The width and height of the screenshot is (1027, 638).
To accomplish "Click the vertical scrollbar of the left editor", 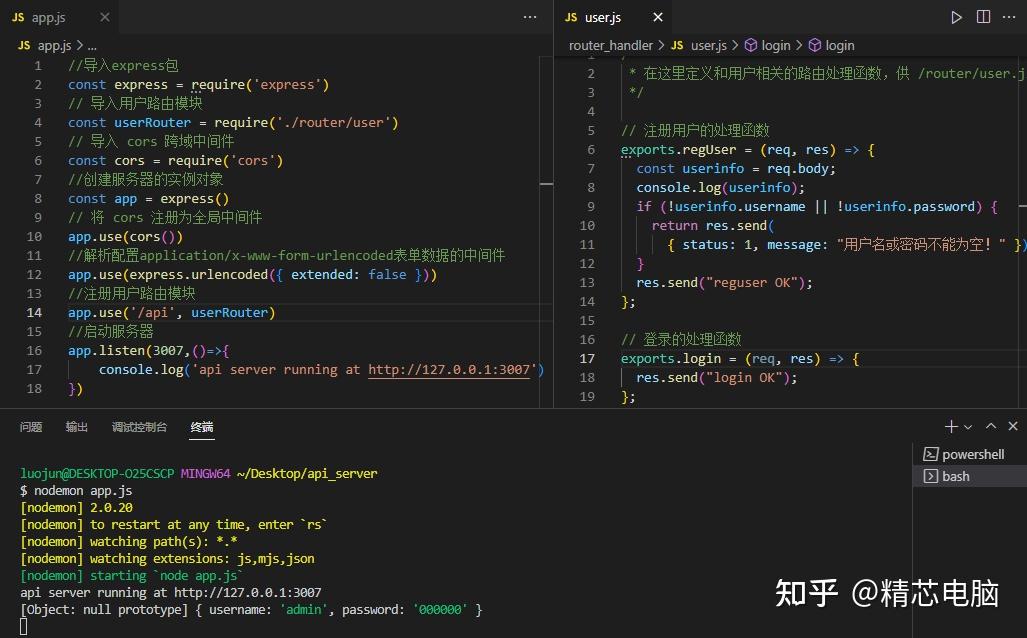I will 547,185.
